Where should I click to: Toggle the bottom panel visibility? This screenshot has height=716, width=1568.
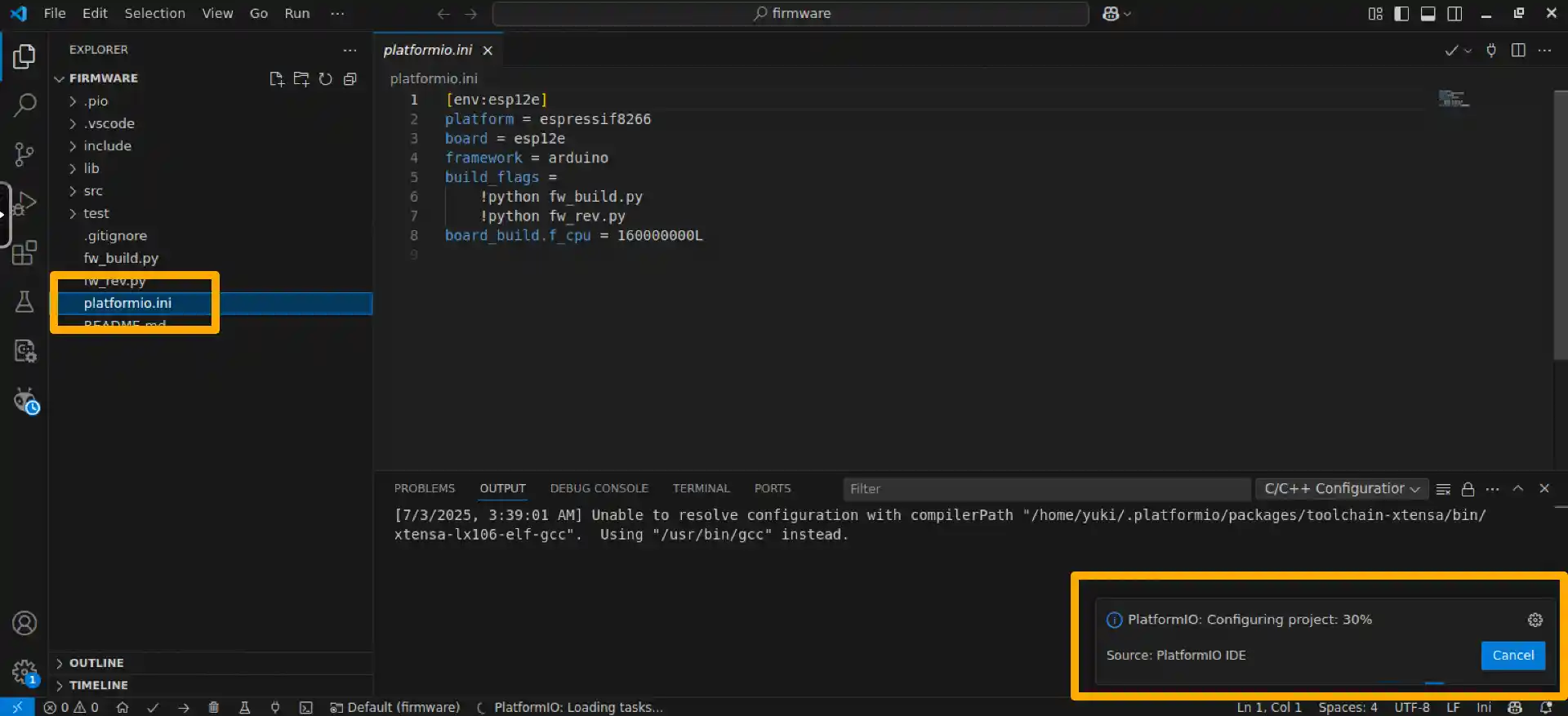point(1428,13)
